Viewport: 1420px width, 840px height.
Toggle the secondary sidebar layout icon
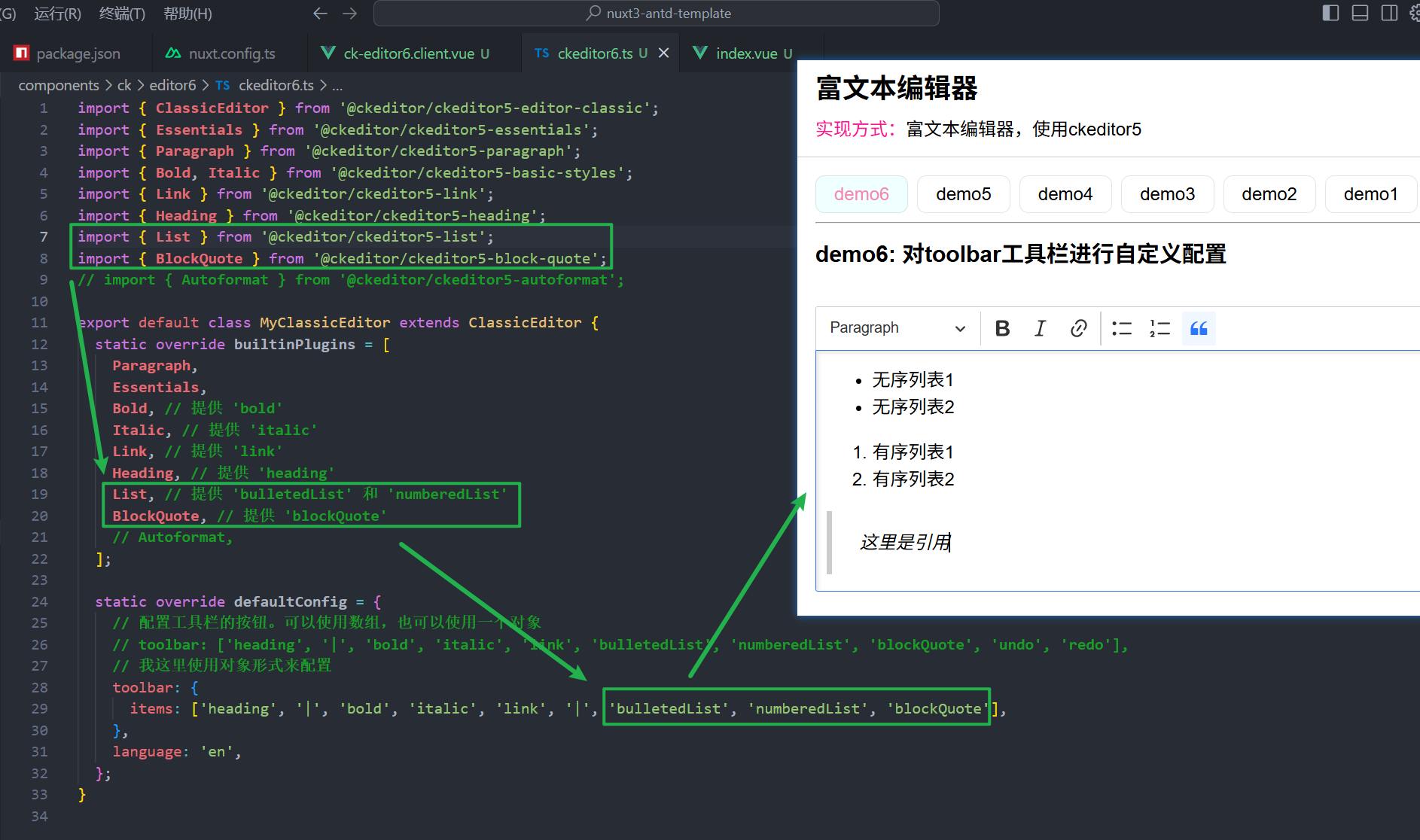point(1389,14)
